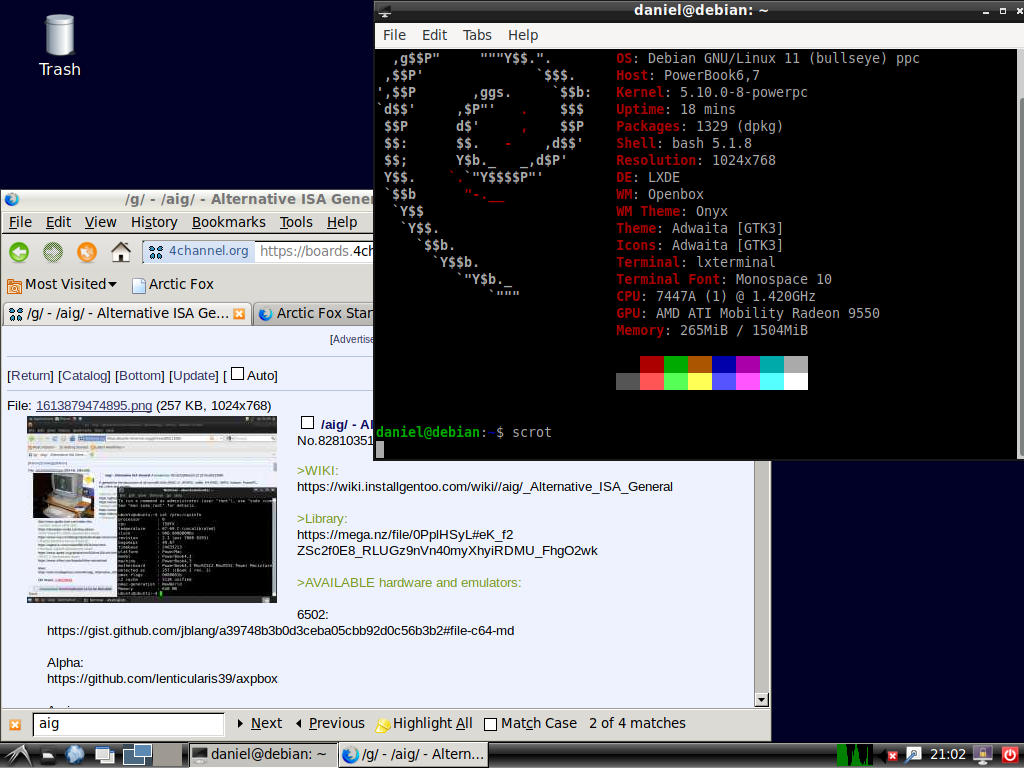Screen dimensions: 1024x768
Task: Launch file manager from taskbar
Action: click(x=49, y=756)
